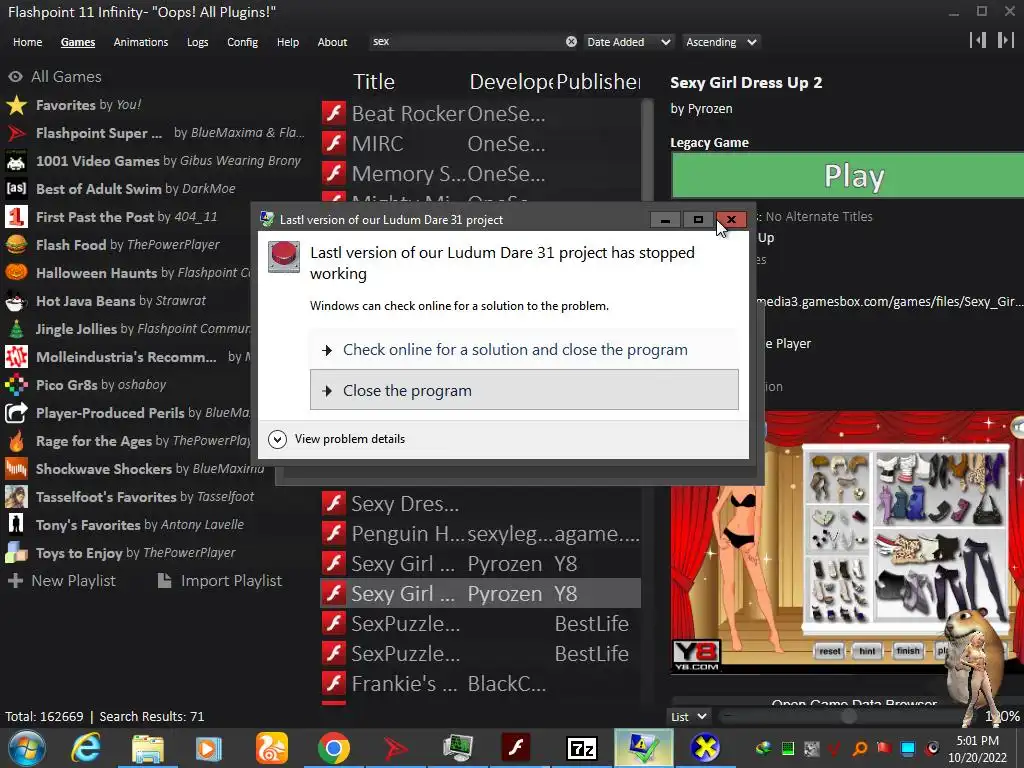Open Windows Explorer folder taskbar icon
Screen dimensions: 1024x768
point(148,748)
